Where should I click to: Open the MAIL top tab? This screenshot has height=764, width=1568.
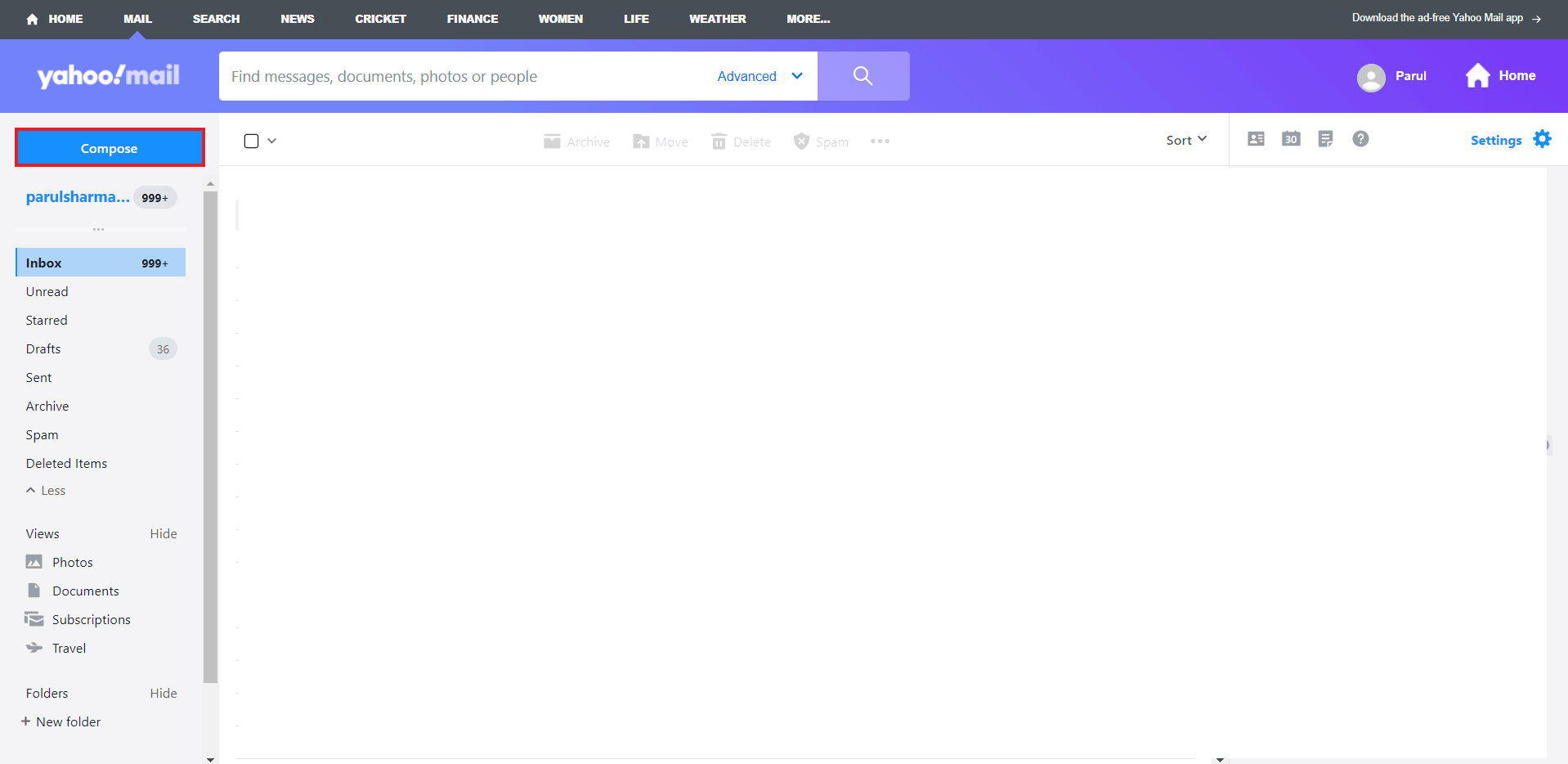[137, 19]
